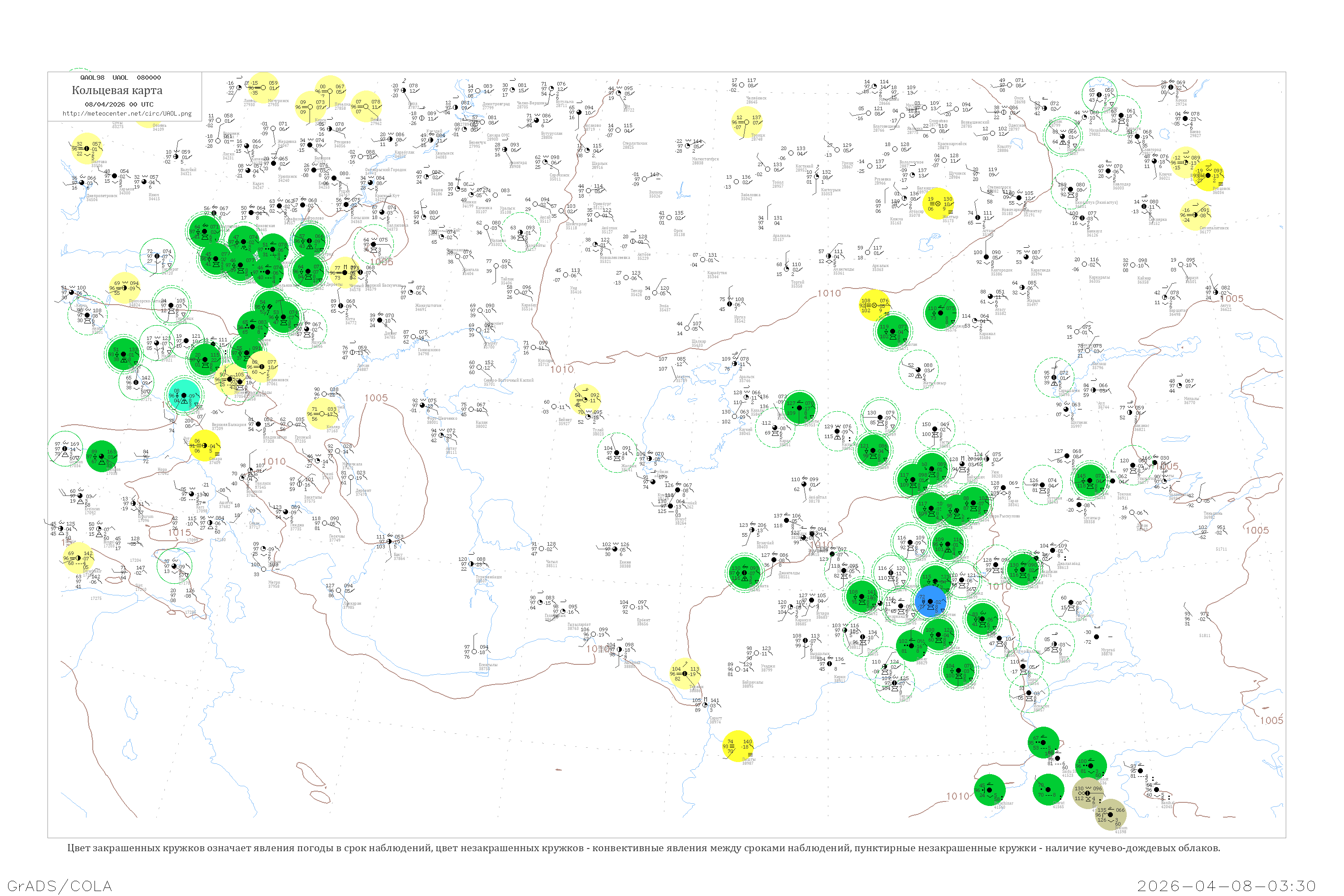Click the Jhelum khaki station circle 135/066
Screen dimensions: 1344x896
coord(1110,814)
